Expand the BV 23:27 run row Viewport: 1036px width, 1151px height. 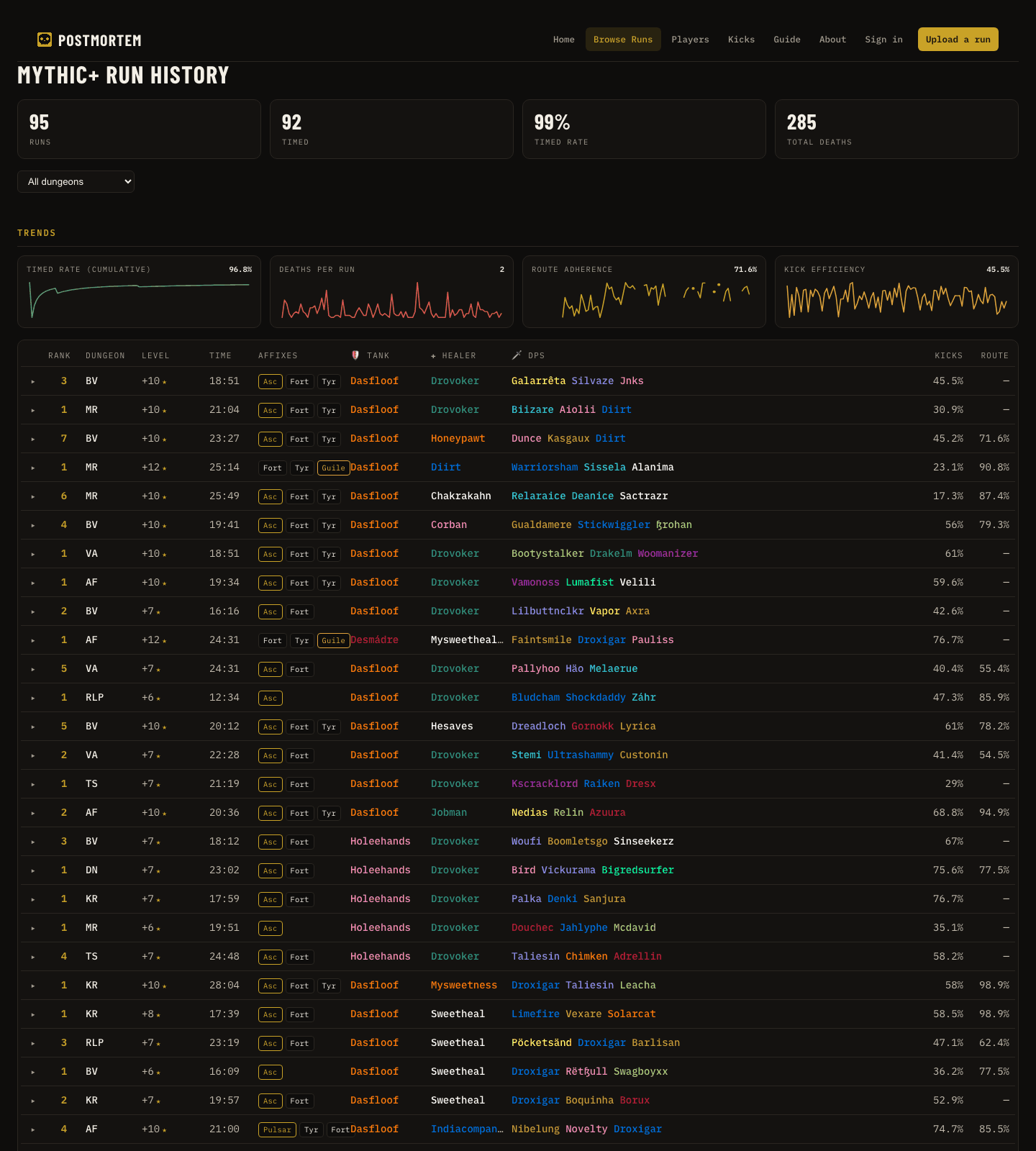[x=33, y=439]
